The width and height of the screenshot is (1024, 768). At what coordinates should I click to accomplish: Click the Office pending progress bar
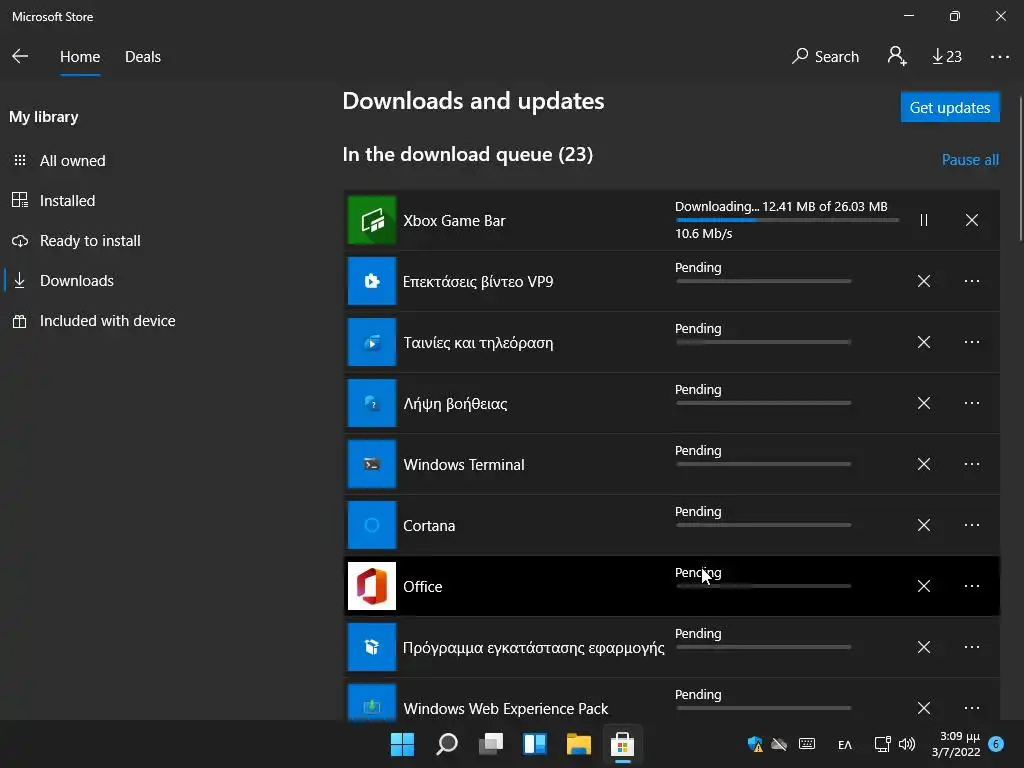click(763, 586)
